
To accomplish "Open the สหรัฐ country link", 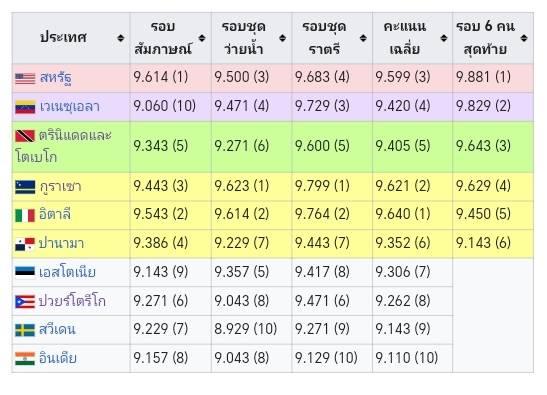I will tap(56, 78).
